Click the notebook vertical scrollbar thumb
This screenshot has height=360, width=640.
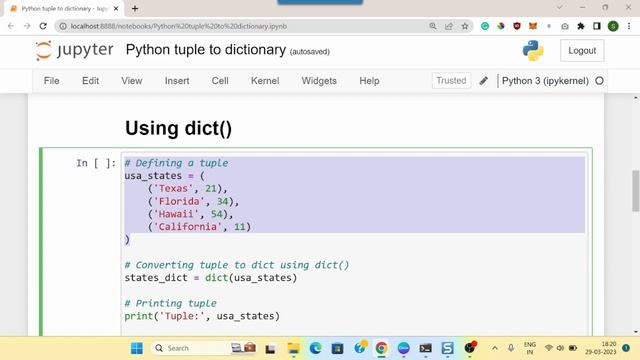(636, 191)
